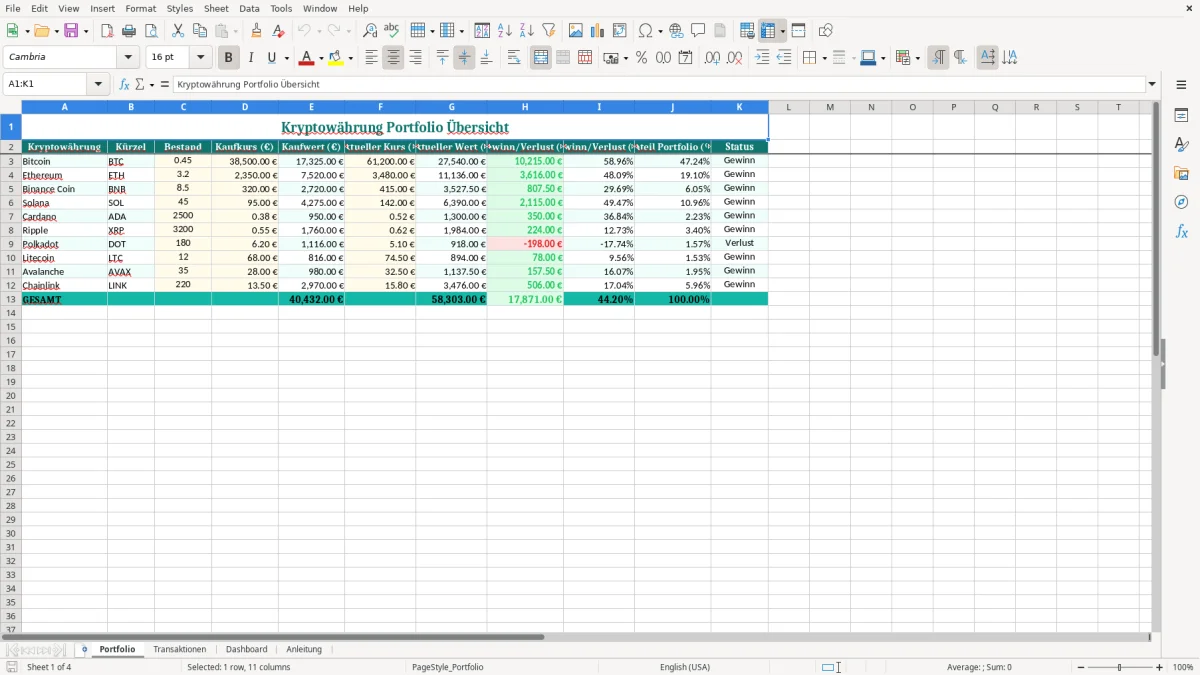Insert a chart
1200x675 pixels.
pos(598,31)
